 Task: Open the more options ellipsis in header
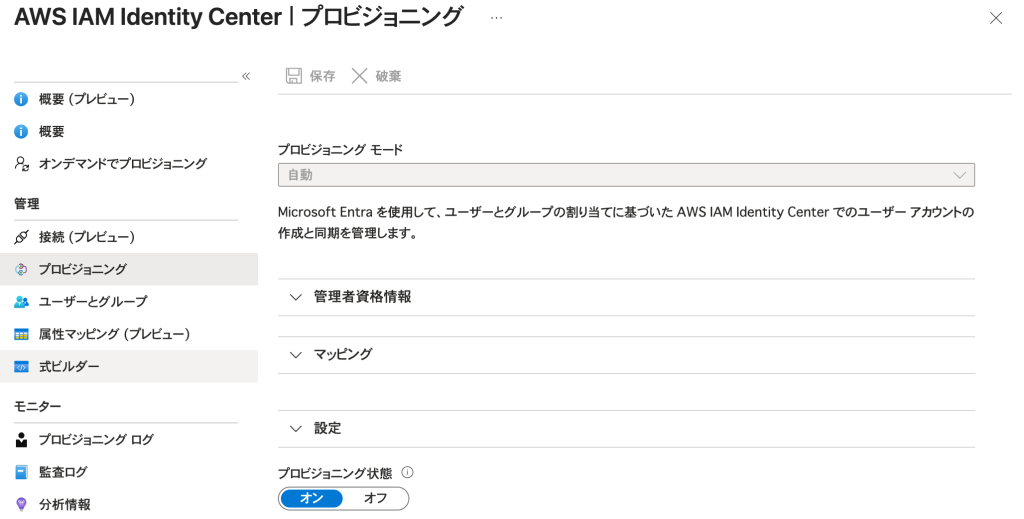click(496, 18)
